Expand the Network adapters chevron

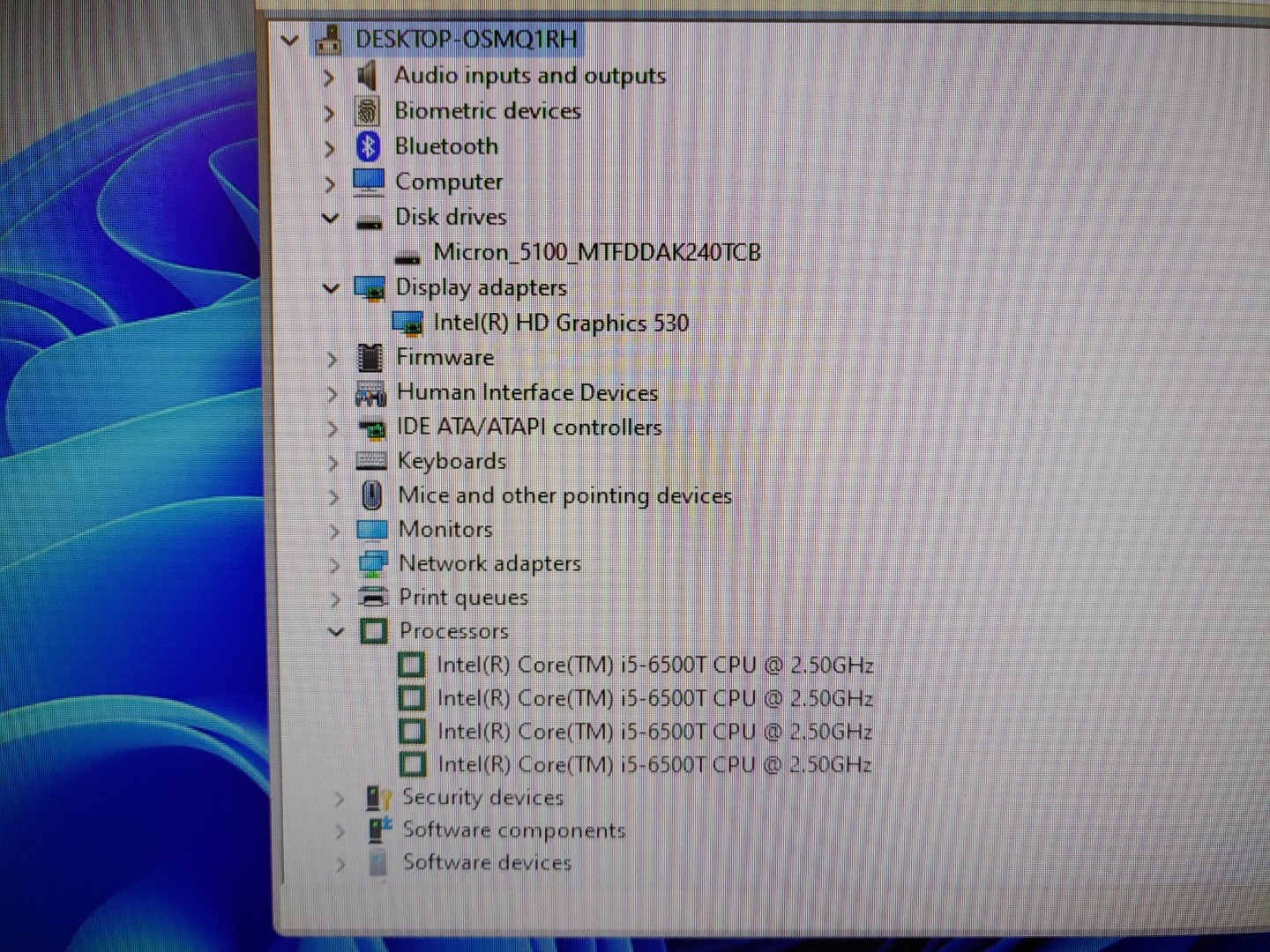[x=334, y=565]
